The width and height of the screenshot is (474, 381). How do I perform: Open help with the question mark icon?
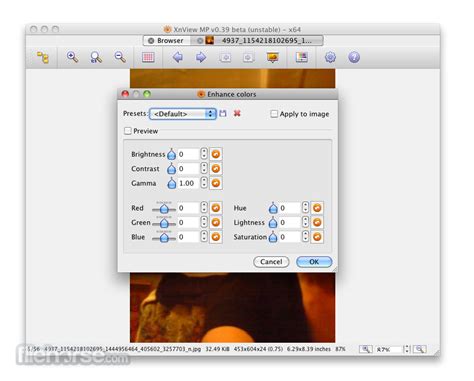(x=354, y=57)
